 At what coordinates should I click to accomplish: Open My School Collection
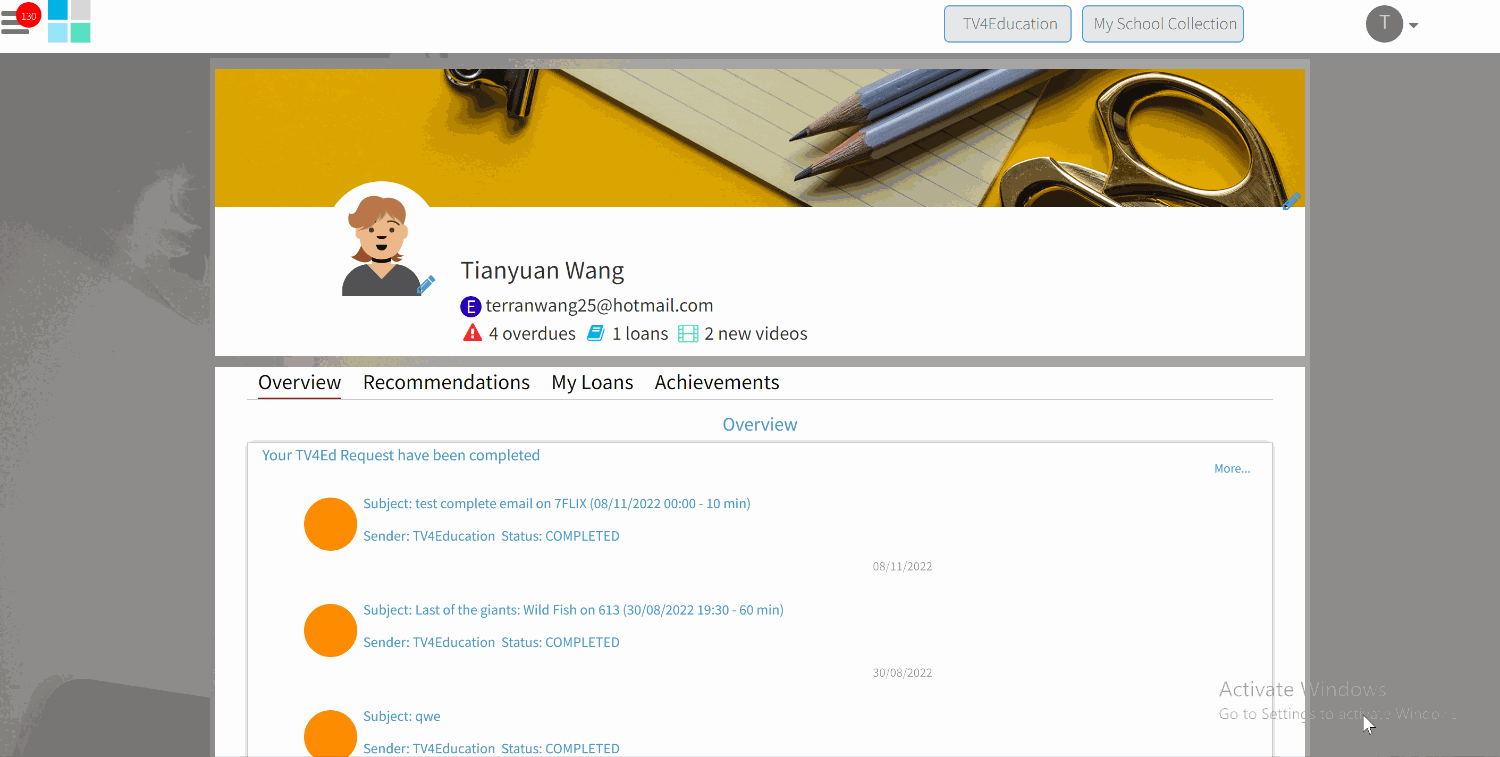1163,24
